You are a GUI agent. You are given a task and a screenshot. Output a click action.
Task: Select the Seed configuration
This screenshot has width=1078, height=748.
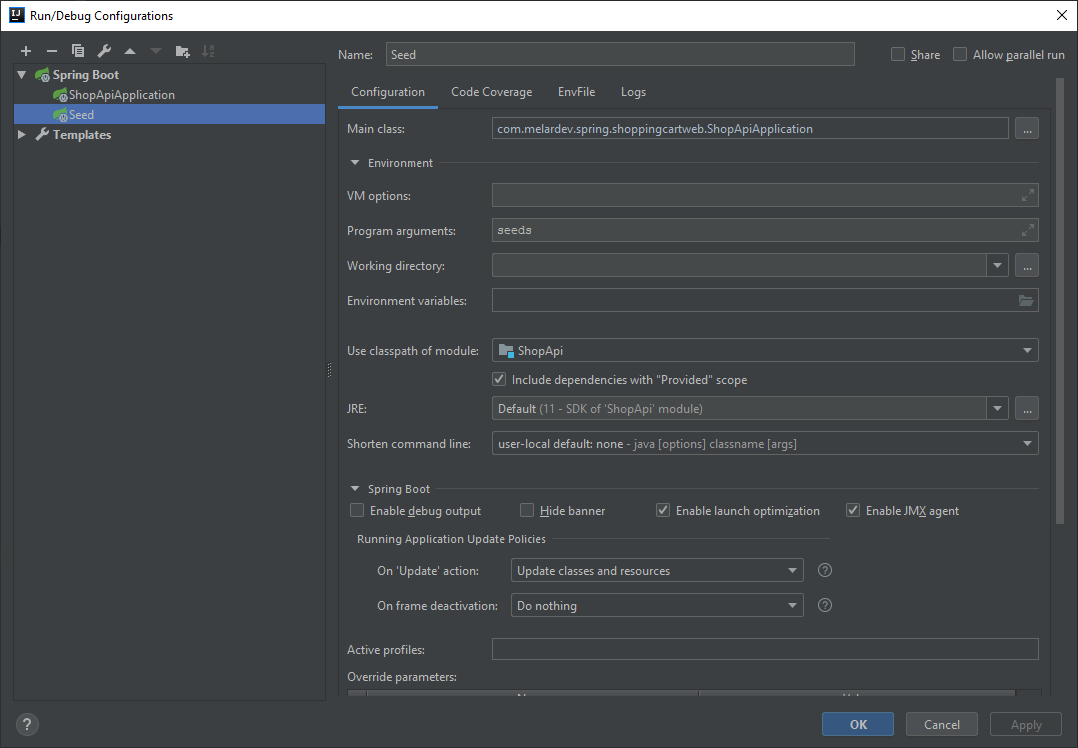click(x=169, y=114)
